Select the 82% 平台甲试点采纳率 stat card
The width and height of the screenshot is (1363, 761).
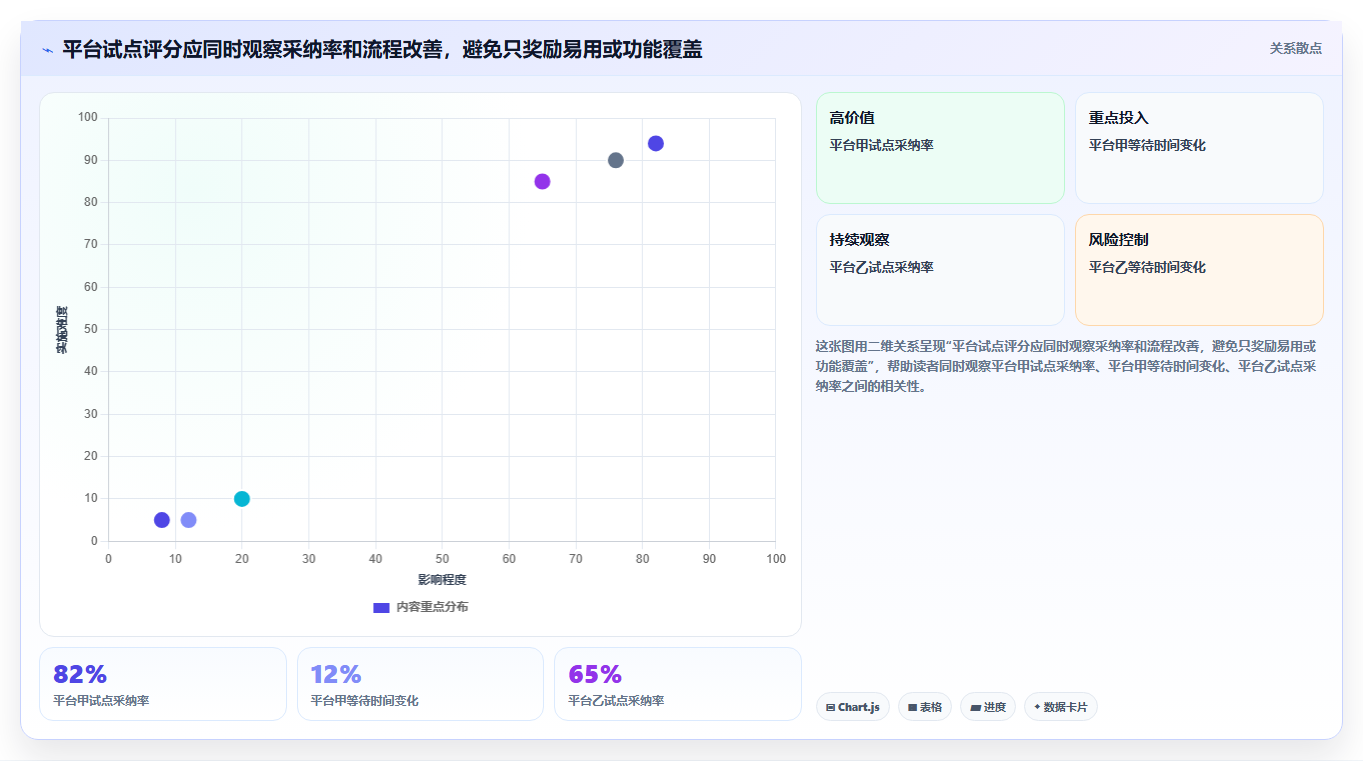click(163, 684)
